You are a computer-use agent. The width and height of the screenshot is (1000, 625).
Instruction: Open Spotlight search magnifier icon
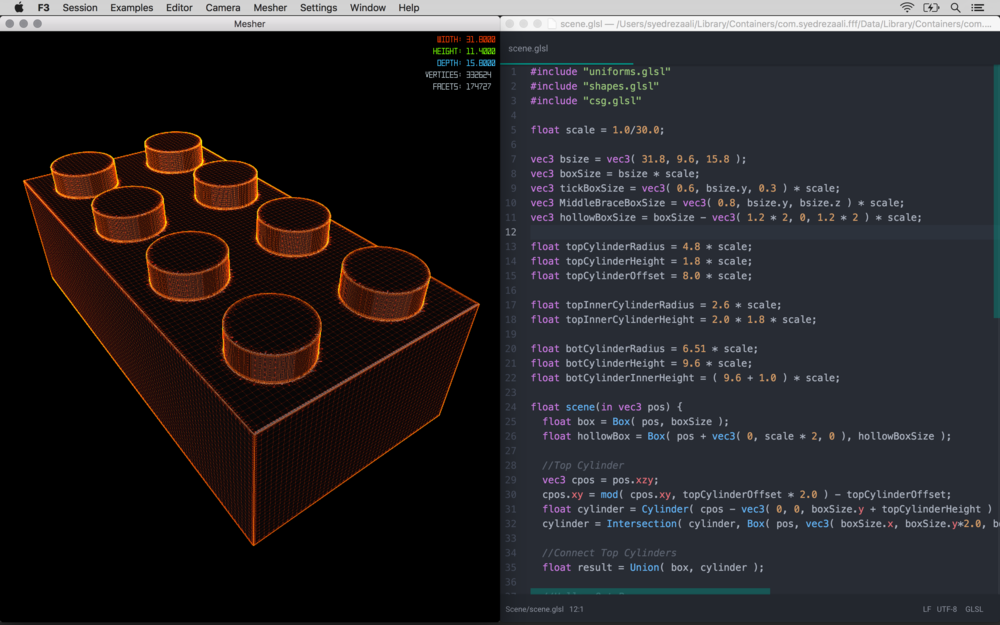pyautogui.click(x=956, y=8)
